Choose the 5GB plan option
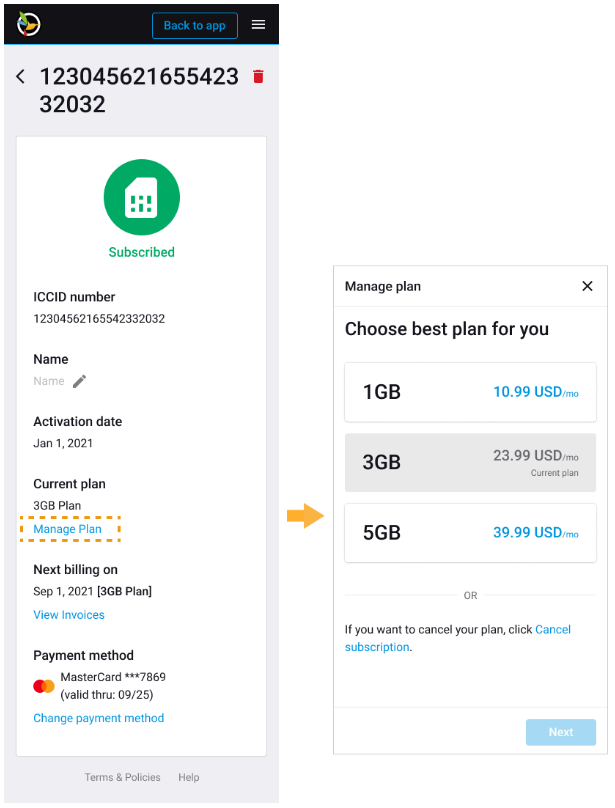 (x=470, y=533)
